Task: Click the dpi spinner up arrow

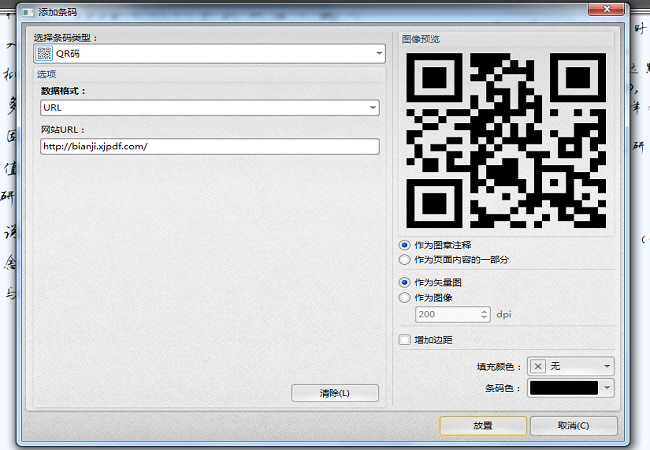Action: 484,311
